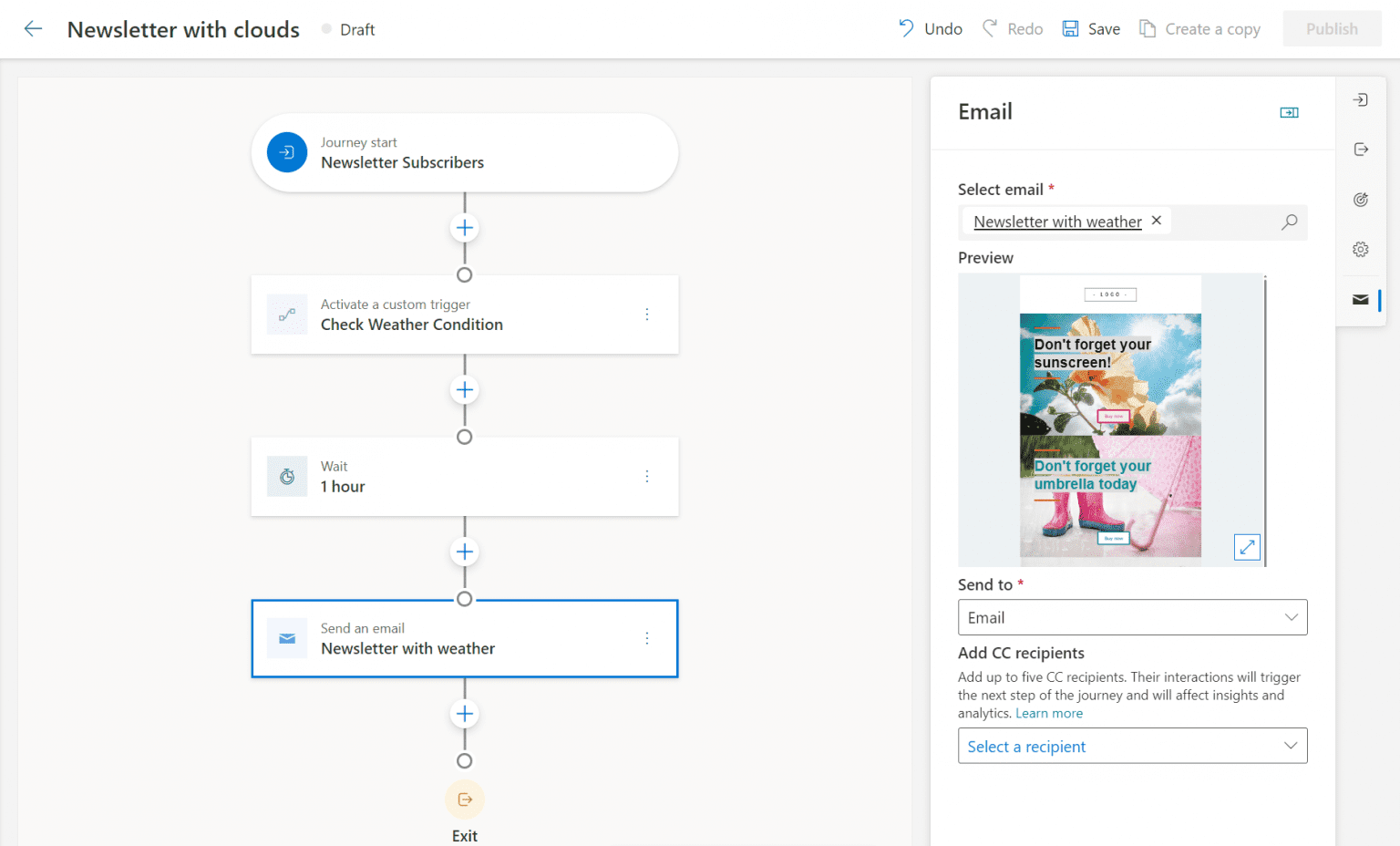Open the Send an email tile options menu
The width and height of the screenshot is (1400, 846).
[647, 638]
